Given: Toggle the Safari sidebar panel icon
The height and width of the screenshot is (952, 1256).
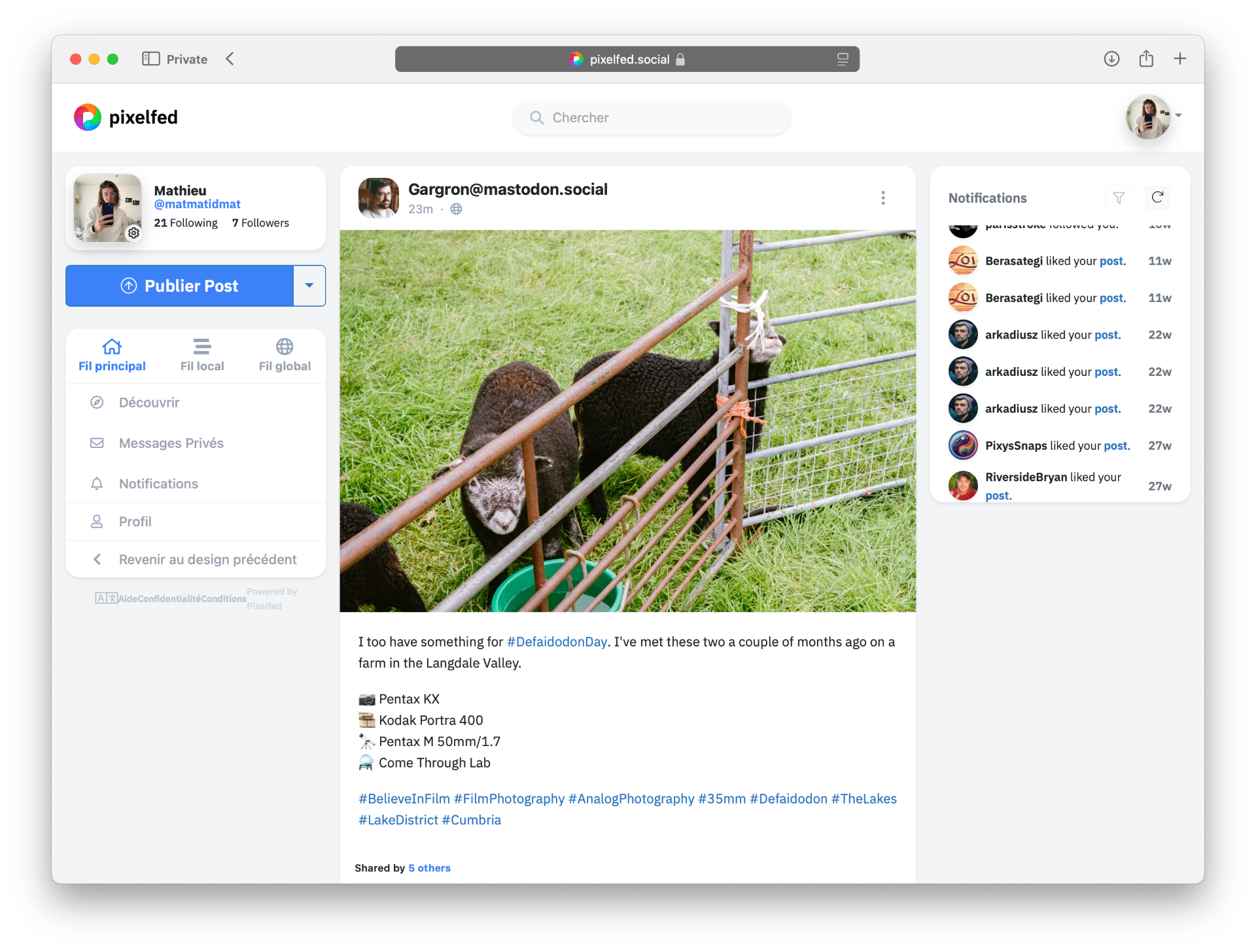Looking at the screenshot, I should coord(150,59).
